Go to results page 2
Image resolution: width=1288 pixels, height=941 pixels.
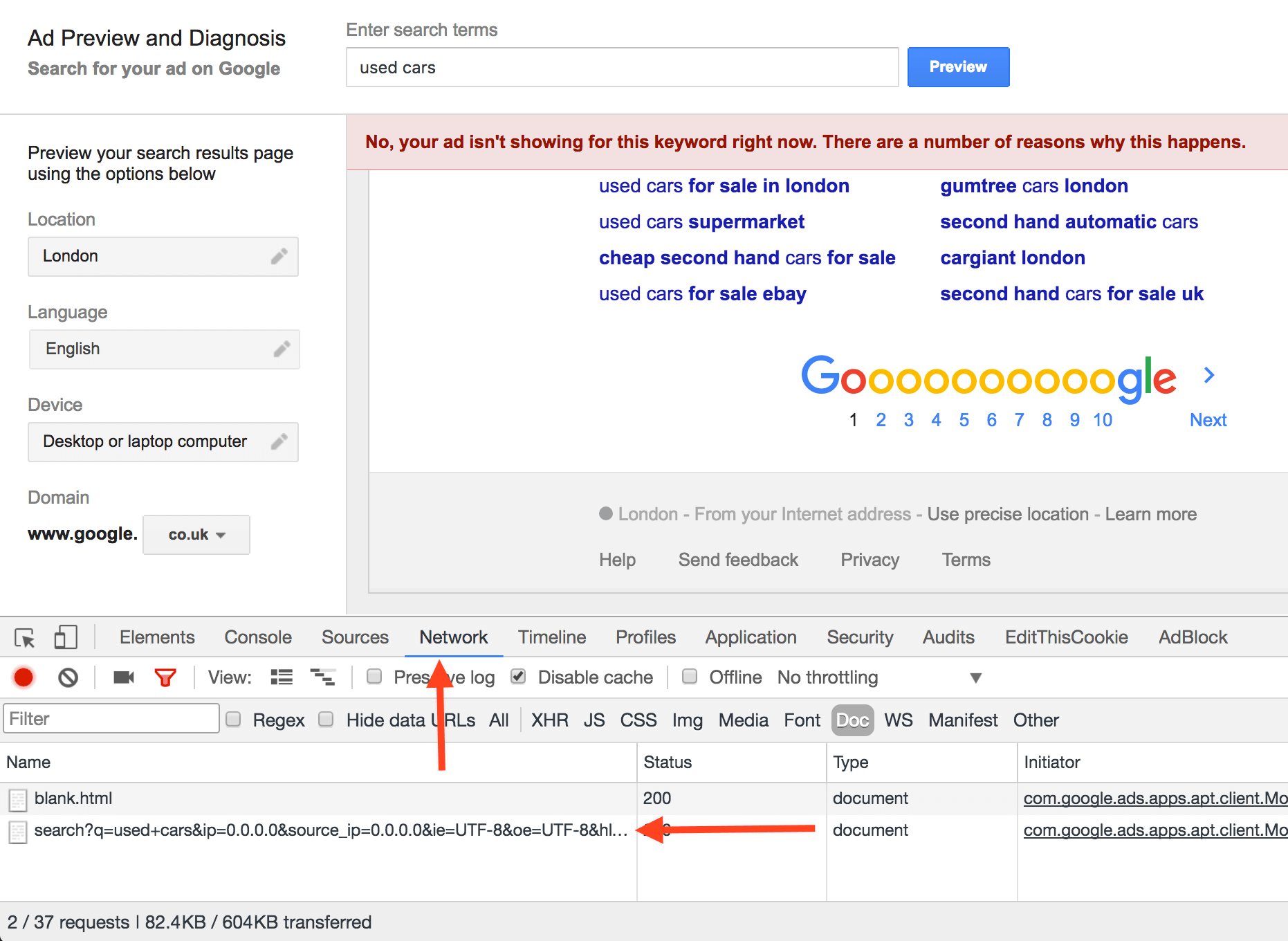click(881, 420)
